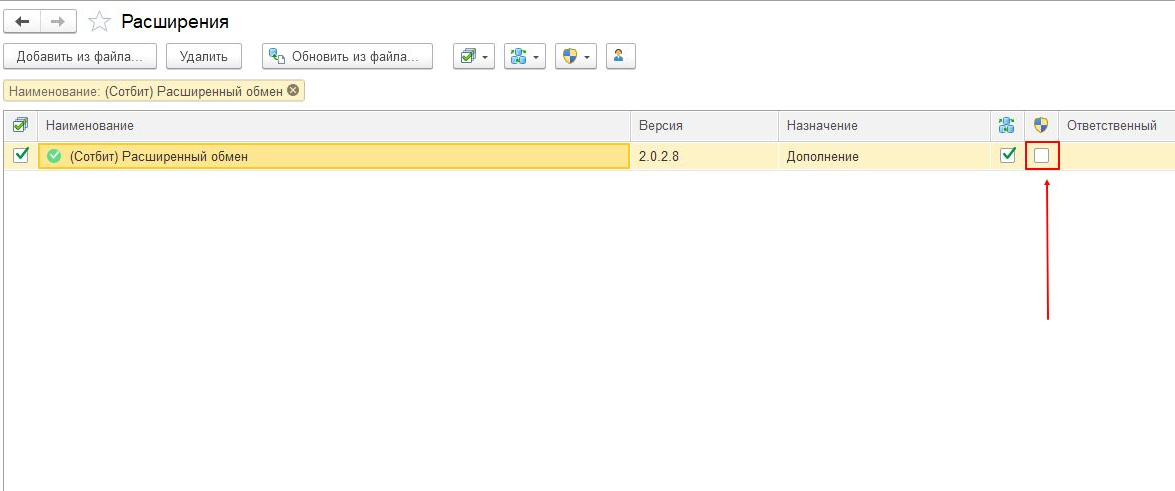
Task: Sort by the Наименование column header
Action: 90,125
